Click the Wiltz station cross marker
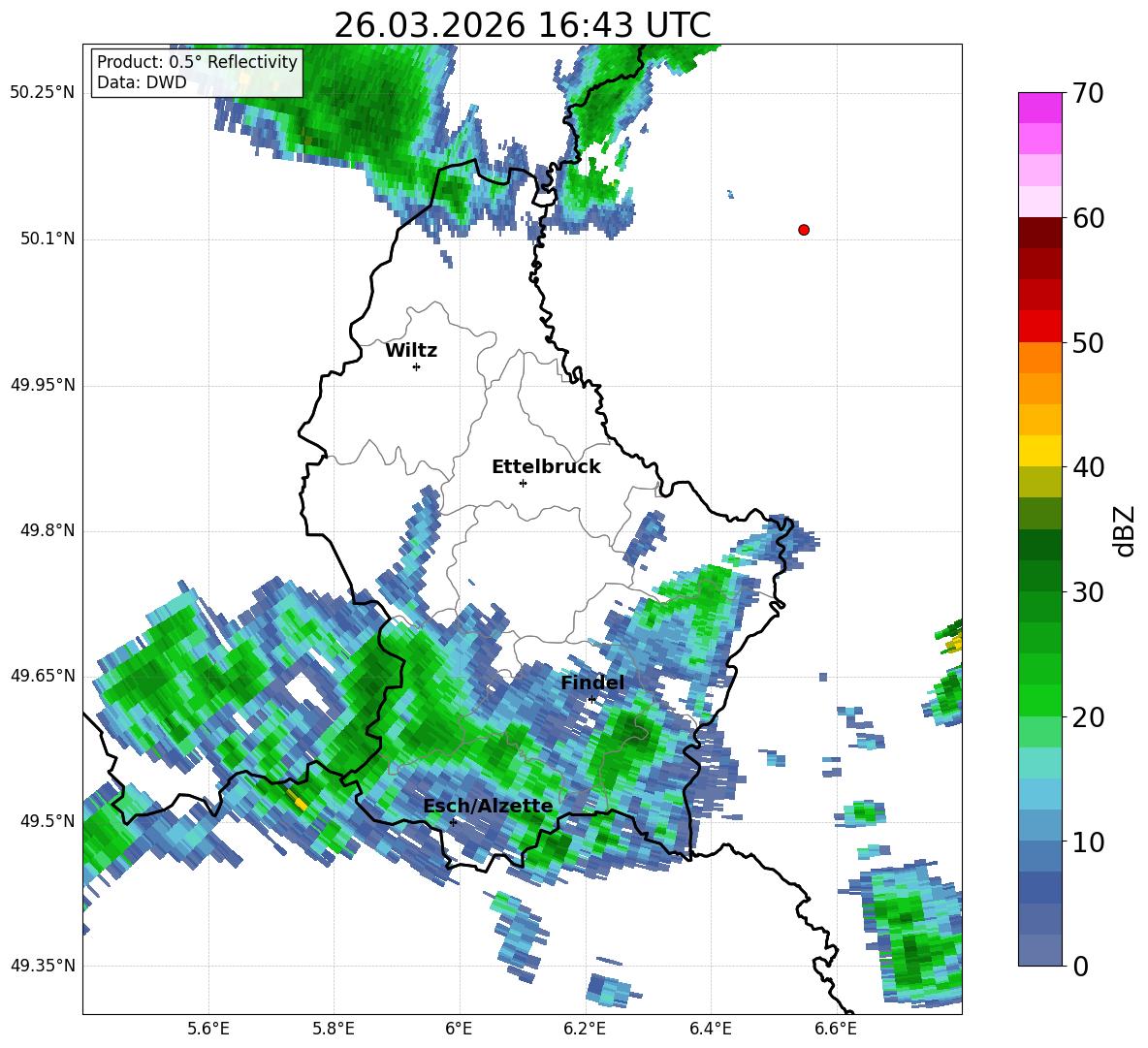 coord(417,366)
